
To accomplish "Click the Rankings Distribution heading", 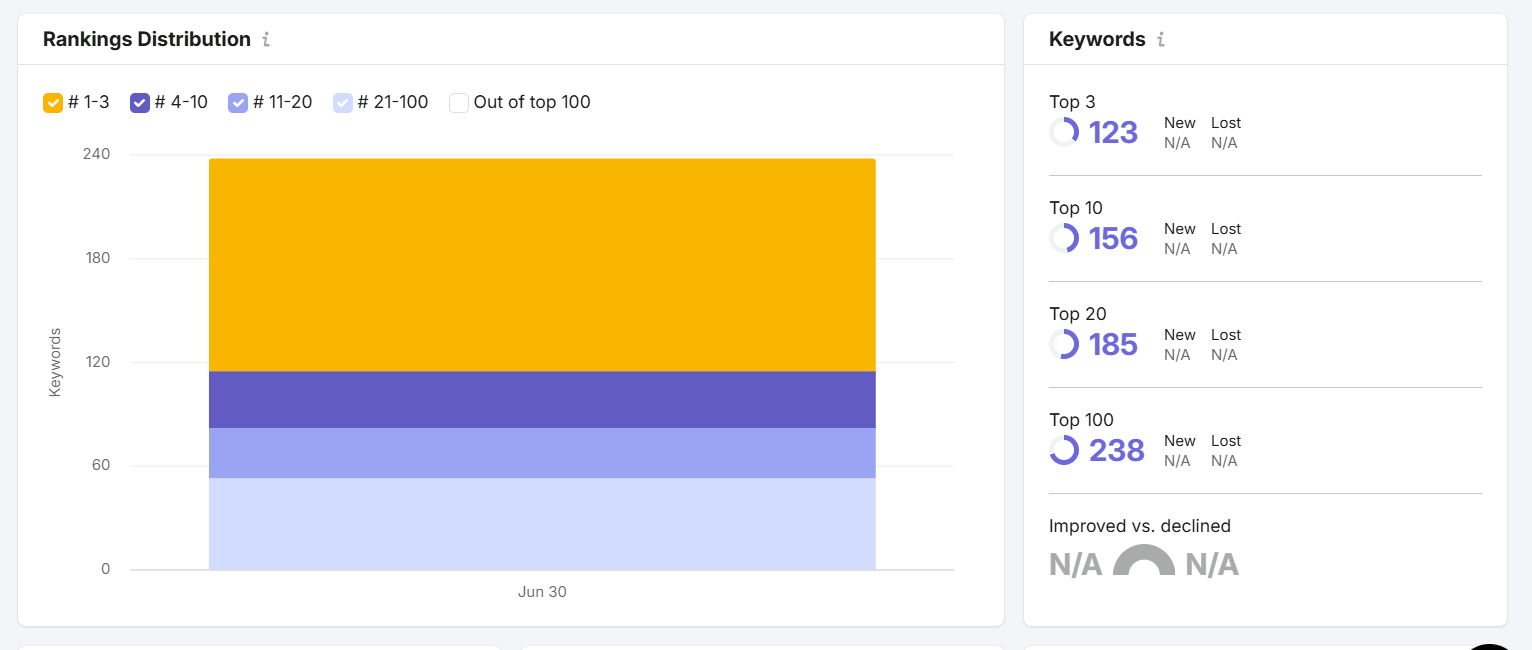I will pos(147,40).
